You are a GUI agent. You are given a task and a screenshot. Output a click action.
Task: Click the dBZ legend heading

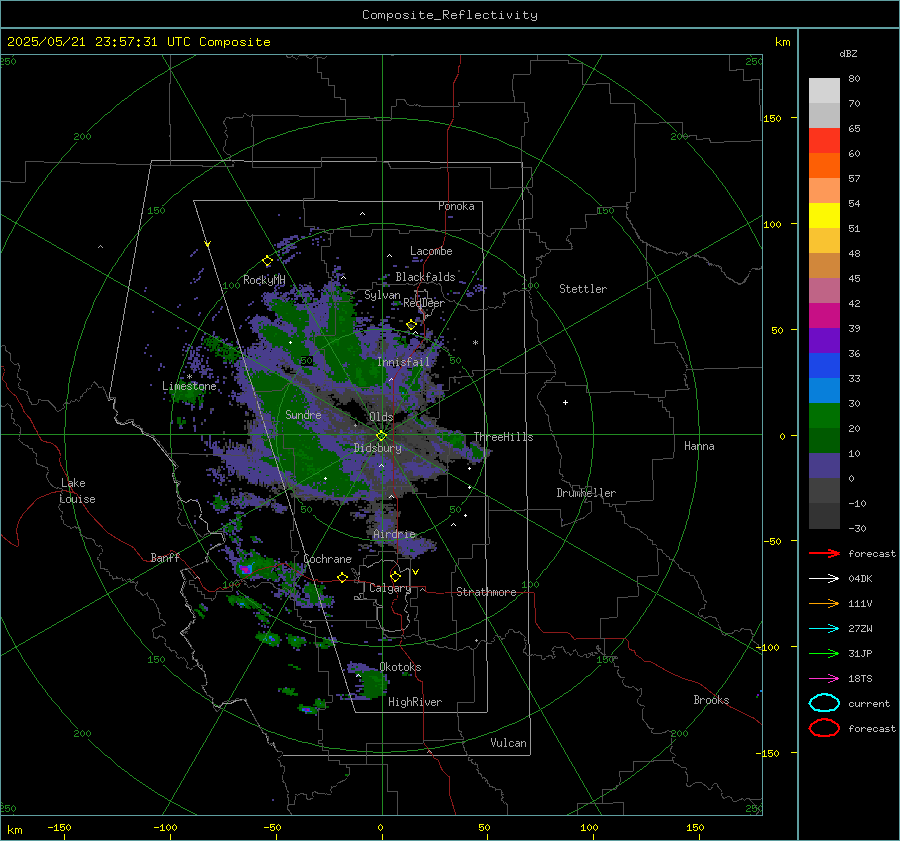(x=848, y=53)
